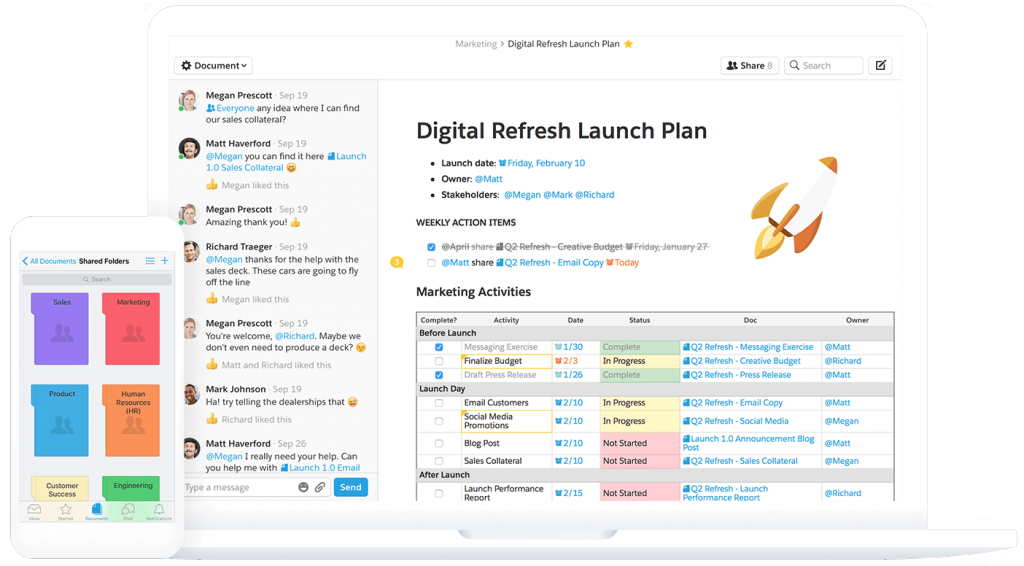Check the Launch Performance Report complete box
Viewport: 1024px width, 566px height.
point(439,494)
